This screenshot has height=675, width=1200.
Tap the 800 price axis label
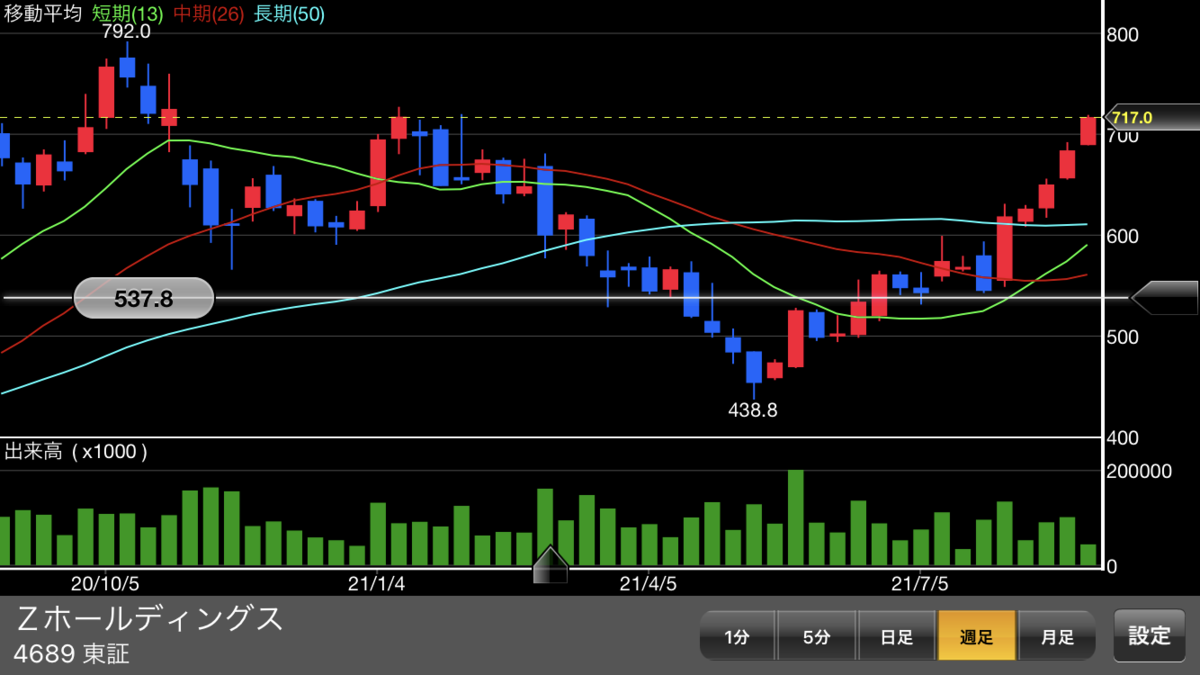(x=1125, y=33)
